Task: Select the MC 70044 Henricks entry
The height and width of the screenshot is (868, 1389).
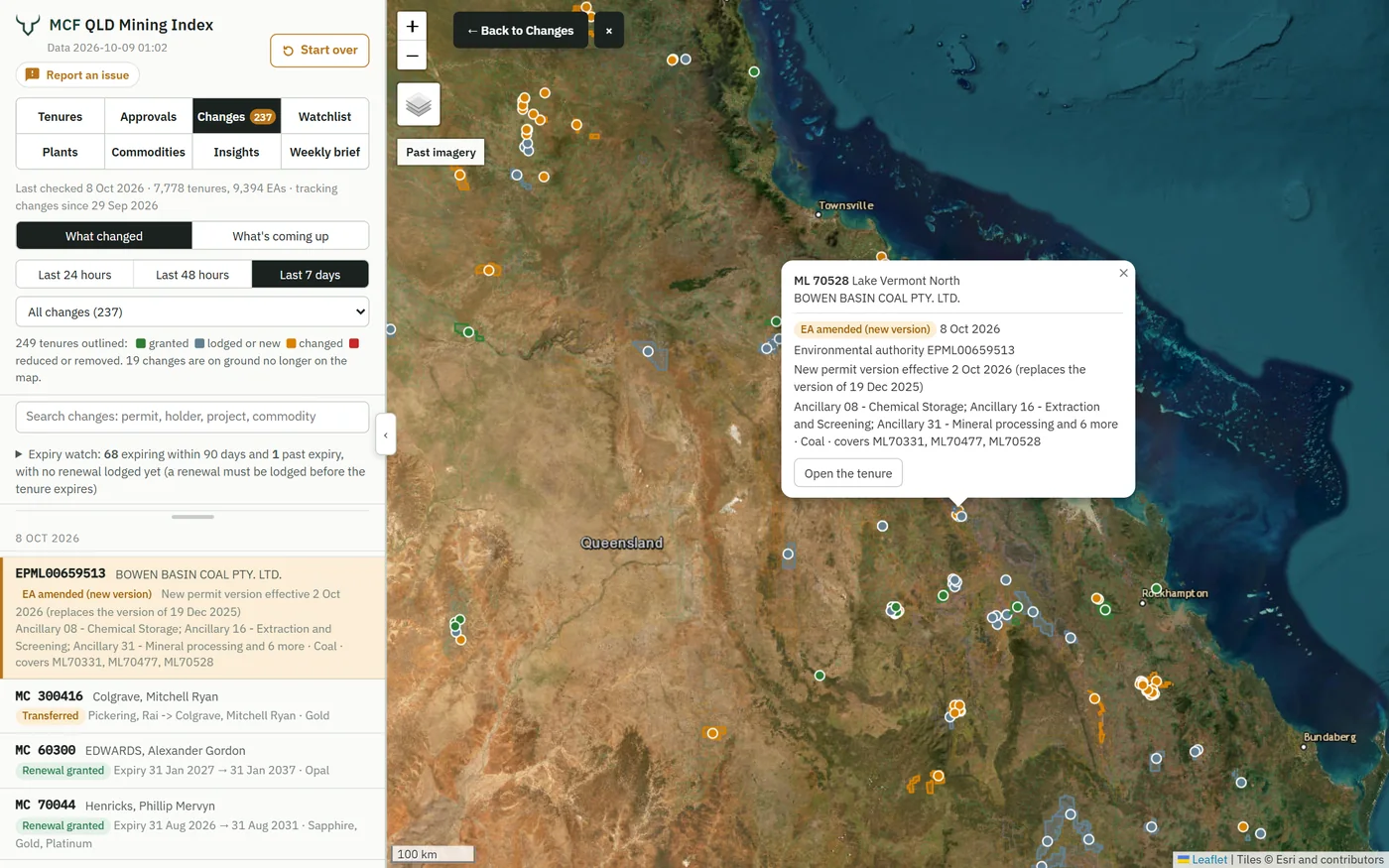Action: coord(192,824)
